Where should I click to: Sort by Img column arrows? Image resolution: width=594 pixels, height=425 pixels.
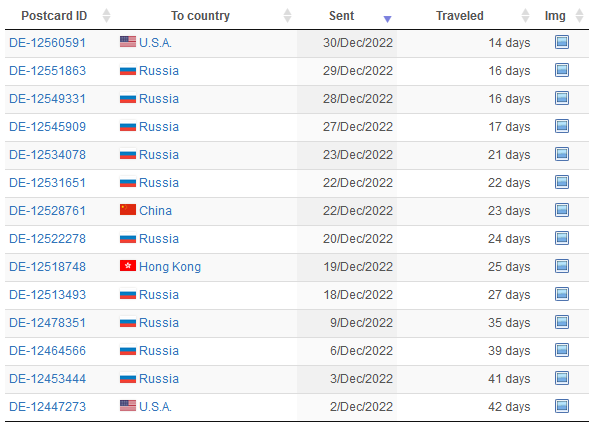click(579, 16)
